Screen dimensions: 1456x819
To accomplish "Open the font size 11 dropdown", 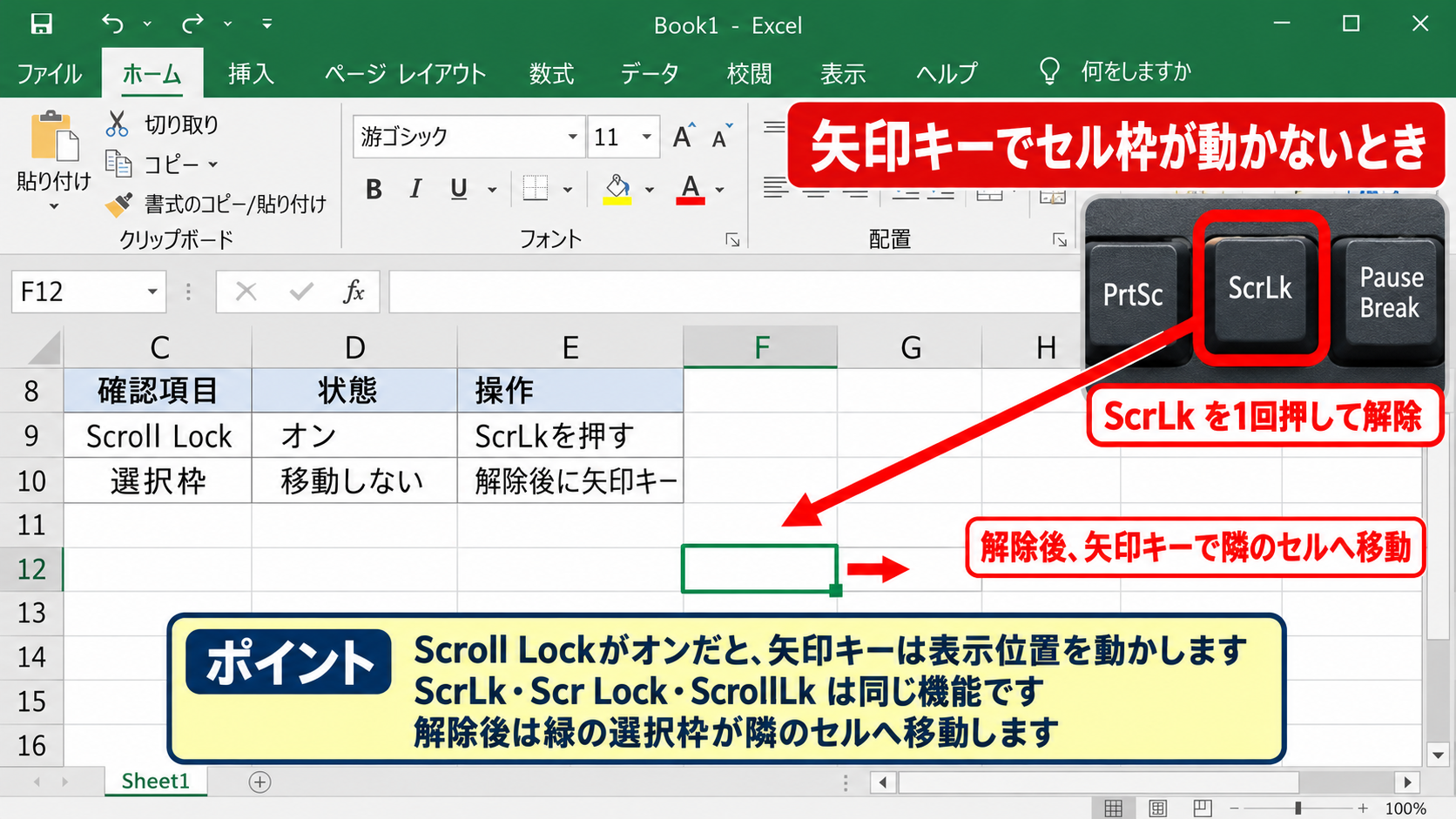I will point(647,137).
